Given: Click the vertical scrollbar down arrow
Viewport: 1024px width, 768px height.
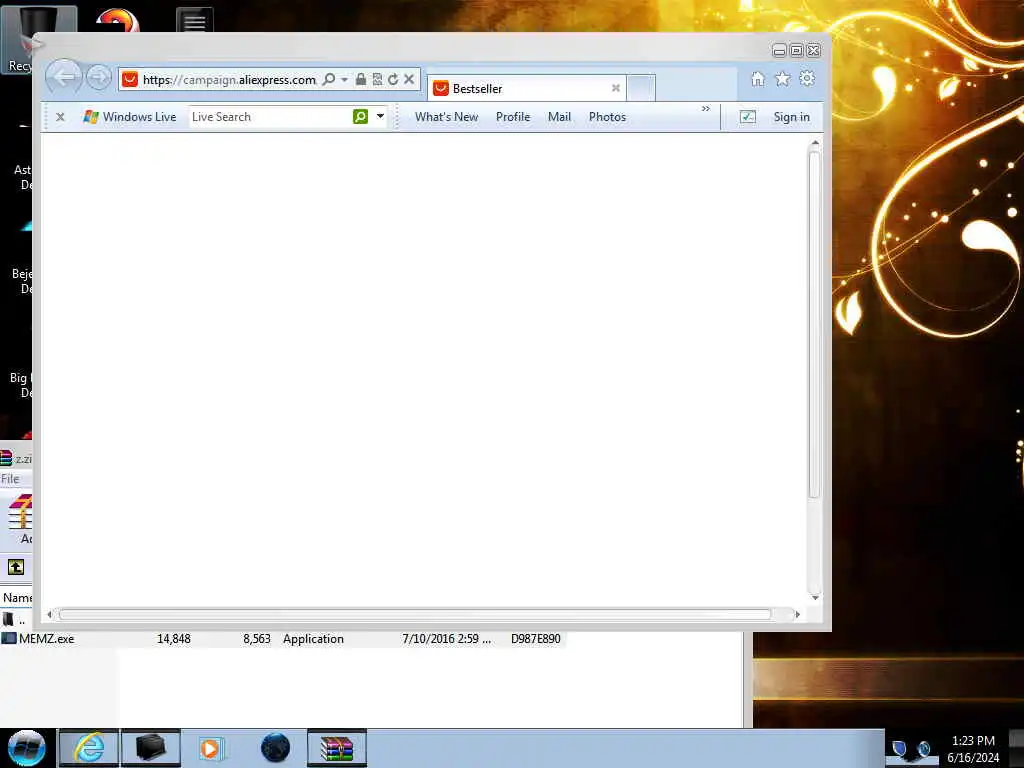Looking at the screenshot, I should 814,597.
